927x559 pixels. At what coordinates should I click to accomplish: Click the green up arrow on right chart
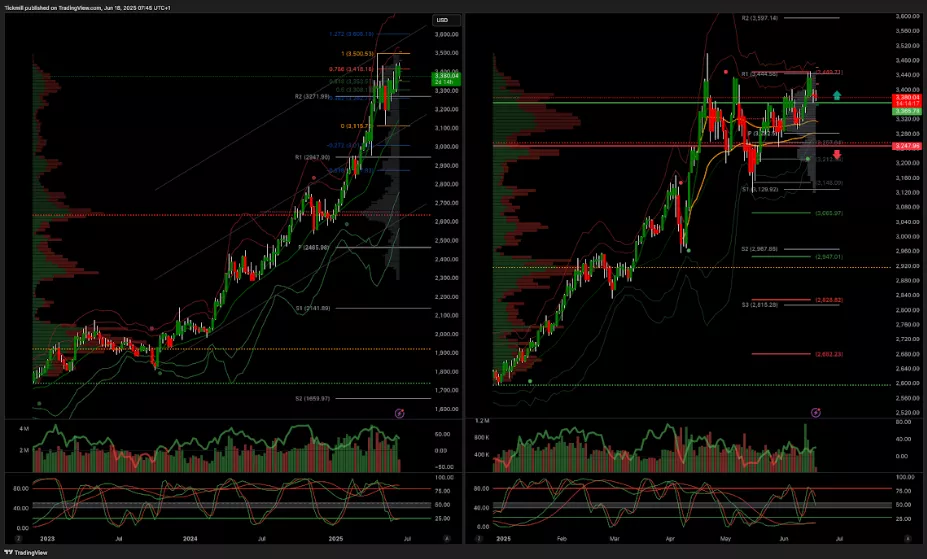(x=836, y=96)
